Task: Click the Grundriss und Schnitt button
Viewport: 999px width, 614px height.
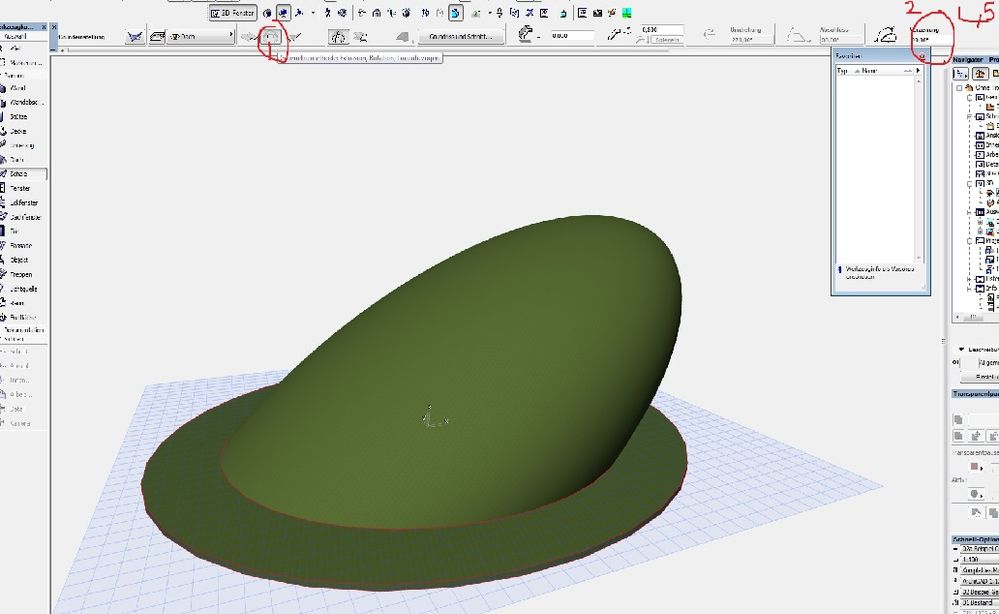Action: [x=460, y=36]
